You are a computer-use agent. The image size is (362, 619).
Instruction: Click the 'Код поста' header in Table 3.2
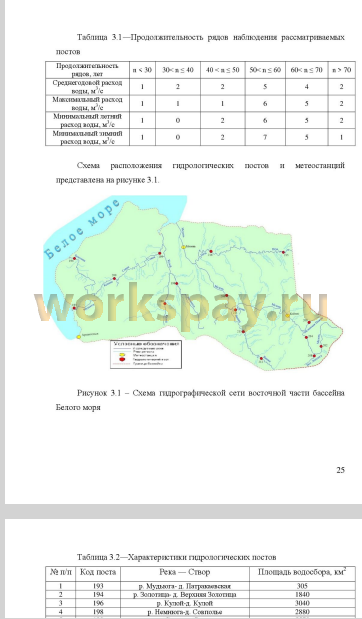(x=98, y=572)
